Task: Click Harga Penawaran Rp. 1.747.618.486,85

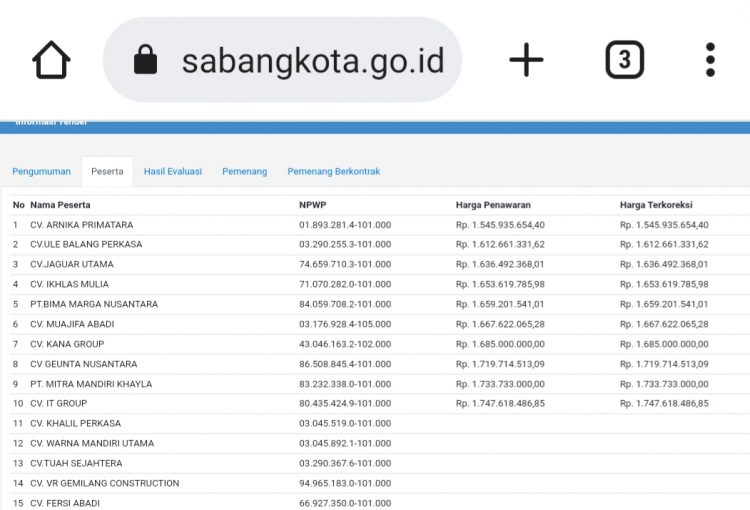Action: click(x=500, y=403)
